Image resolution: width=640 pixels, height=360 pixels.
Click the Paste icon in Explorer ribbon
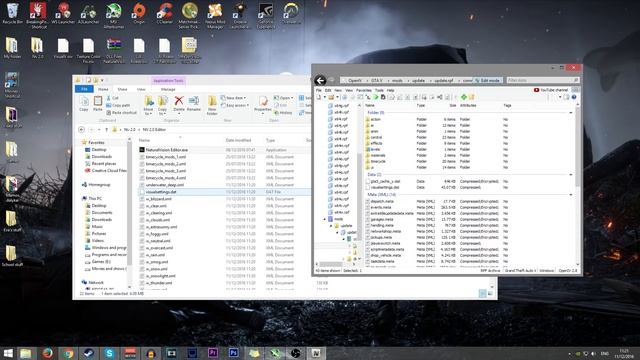click(x=98, y=103)
